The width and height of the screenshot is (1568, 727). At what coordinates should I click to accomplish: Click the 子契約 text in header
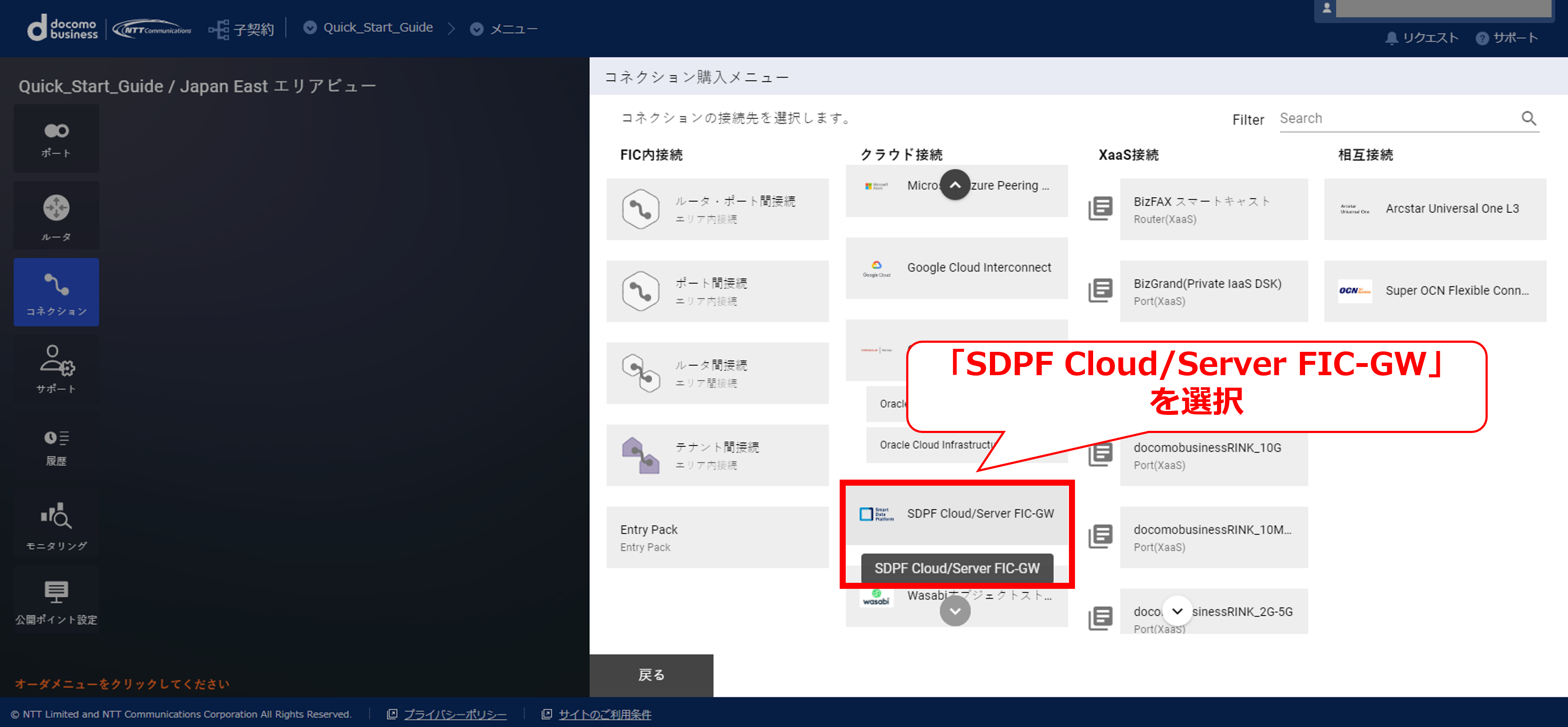tap(254, 29)
